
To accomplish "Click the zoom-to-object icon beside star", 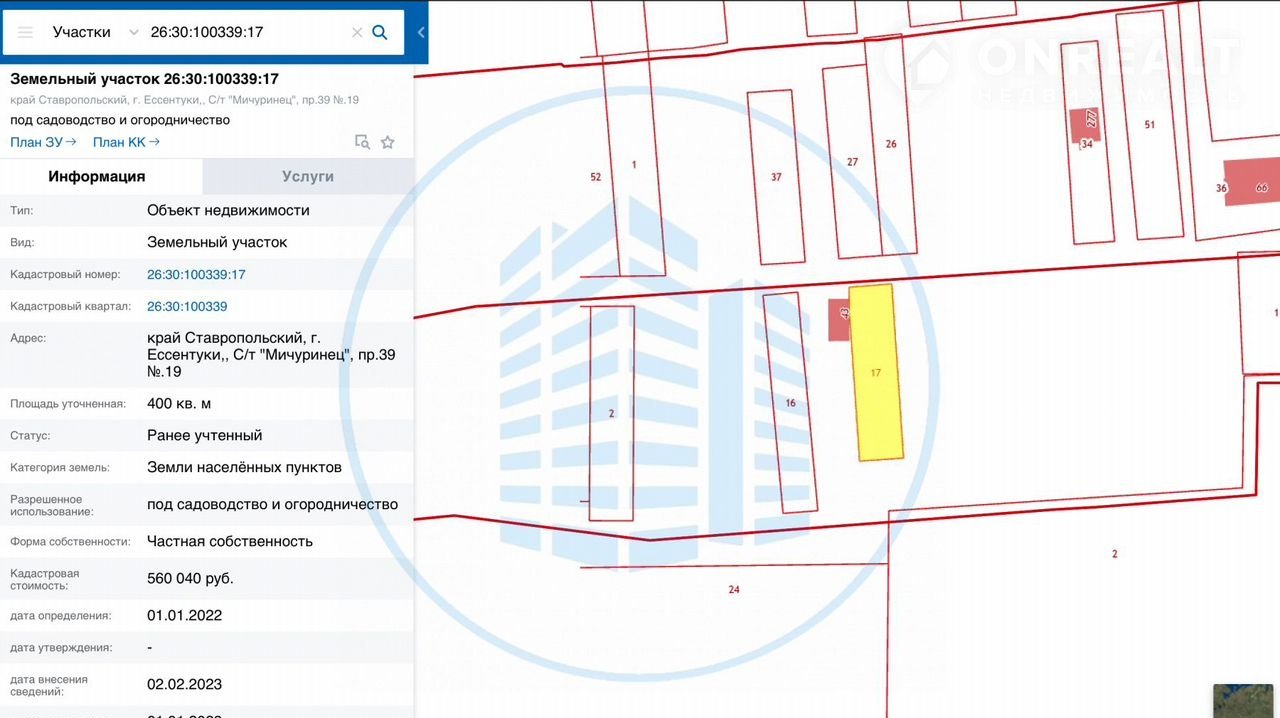I will click(362, 142).
